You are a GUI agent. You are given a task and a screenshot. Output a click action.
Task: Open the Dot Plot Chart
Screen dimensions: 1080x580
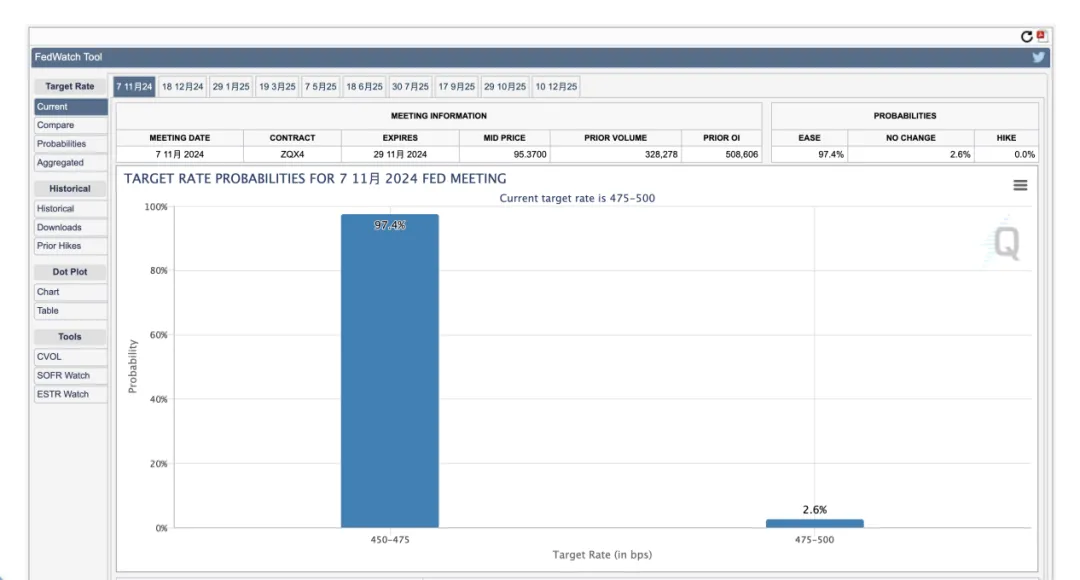coord(71,292)
